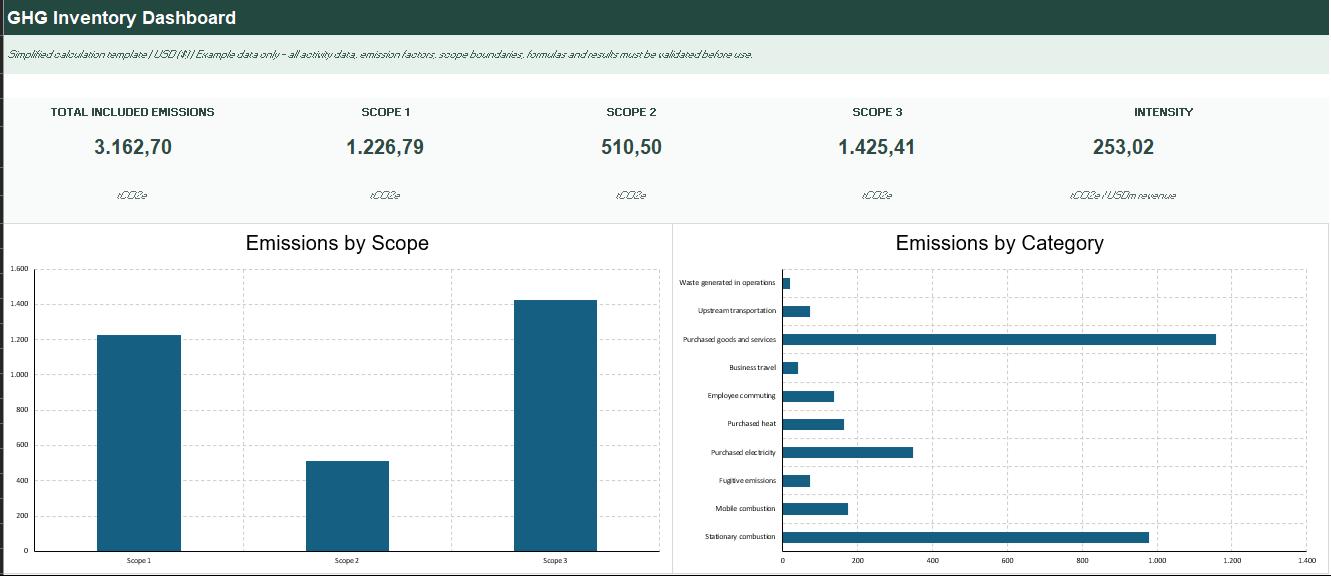Image resolution: width=1331 pixels, height=576 pixels.
Task: Click the 1.400 tick on the category chart axis
Action: point(1306,561)
